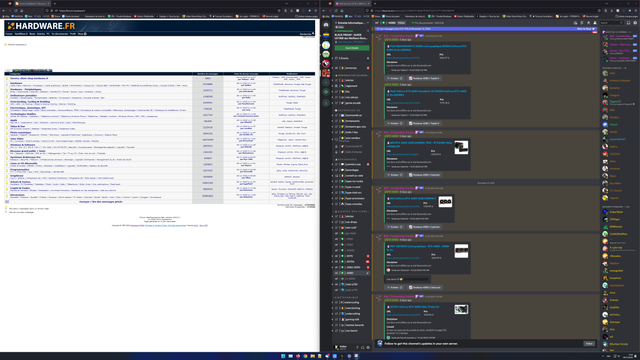Click the green Event Details button

pyautogui.click(x=352, y=48)
